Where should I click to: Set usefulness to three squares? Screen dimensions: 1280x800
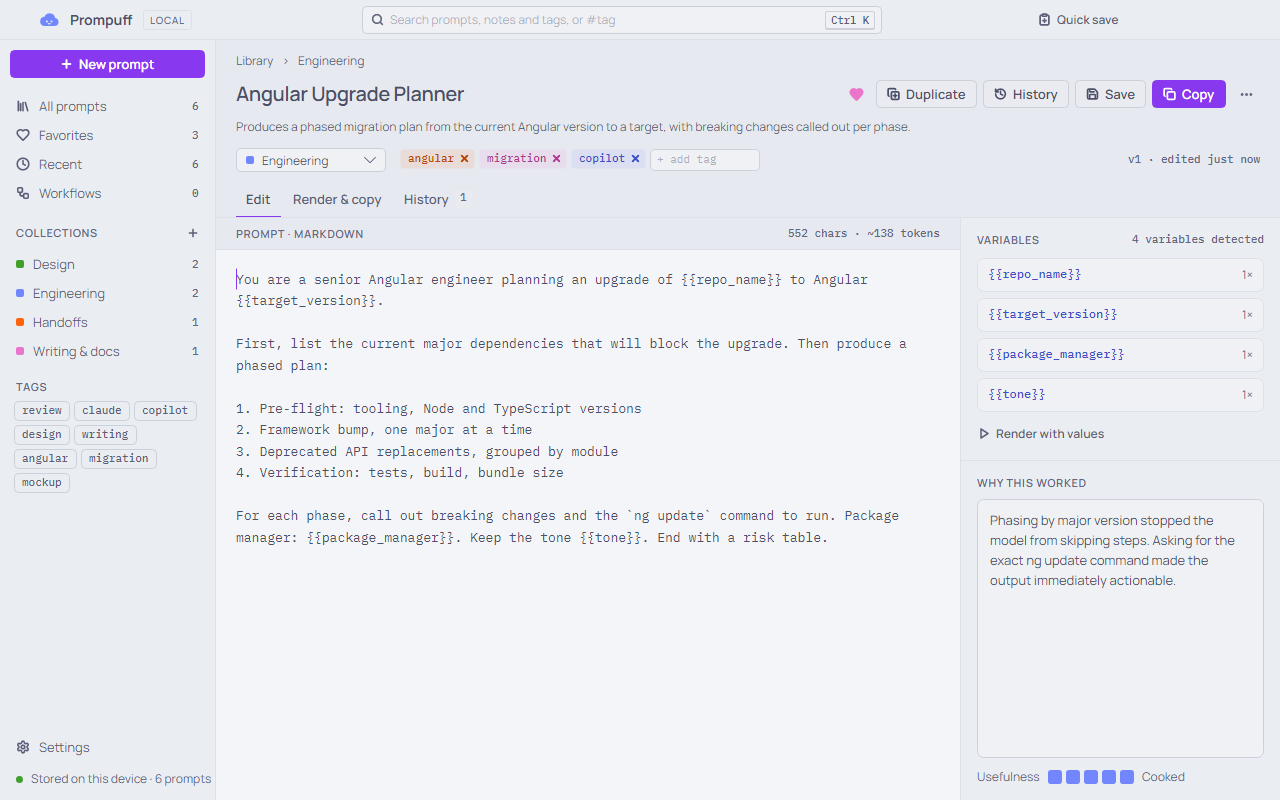click(1091, 777)
